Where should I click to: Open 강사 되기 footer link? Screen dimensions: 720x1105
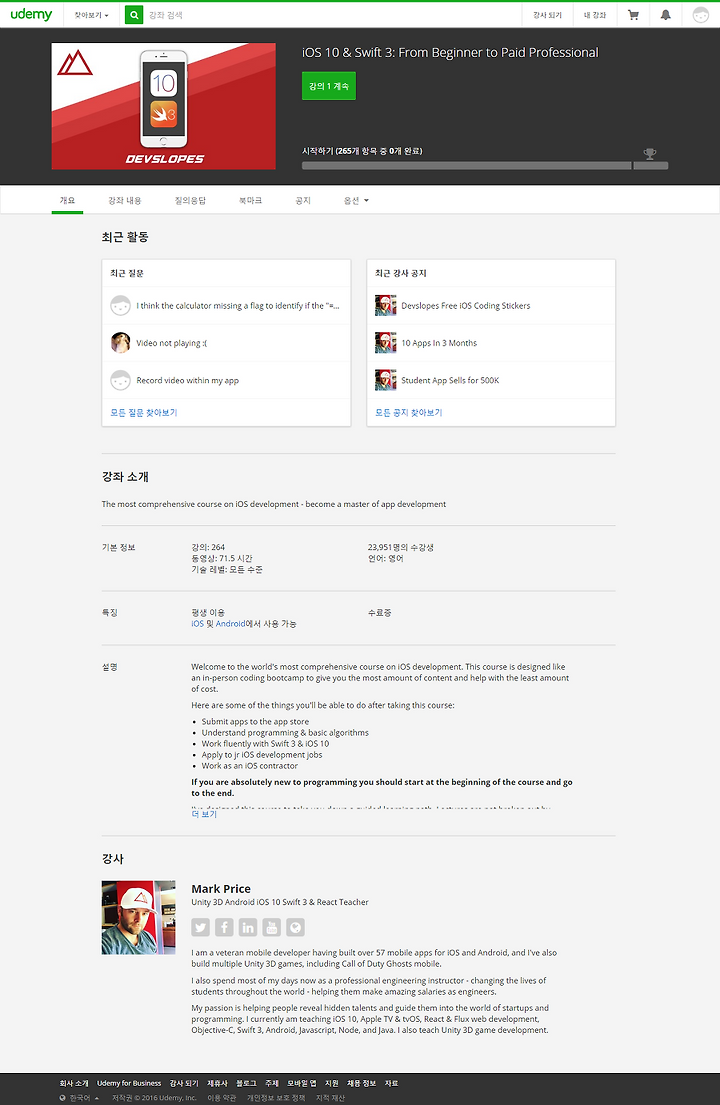coord(184,1083)
